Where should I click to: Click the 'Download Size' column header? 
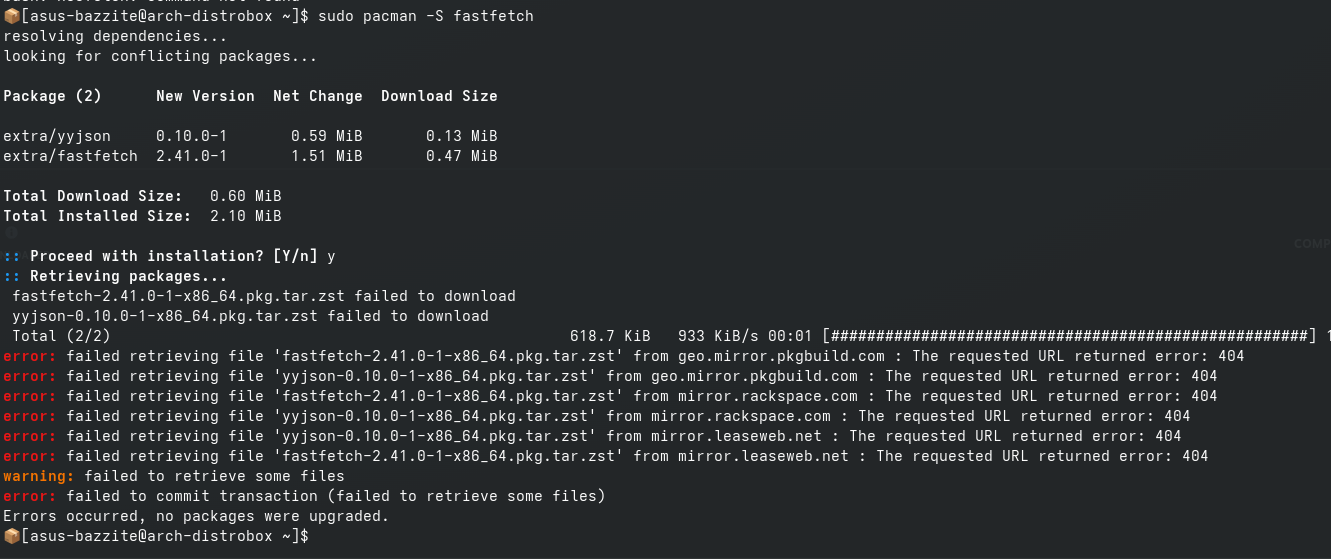[x=439, y=97]
